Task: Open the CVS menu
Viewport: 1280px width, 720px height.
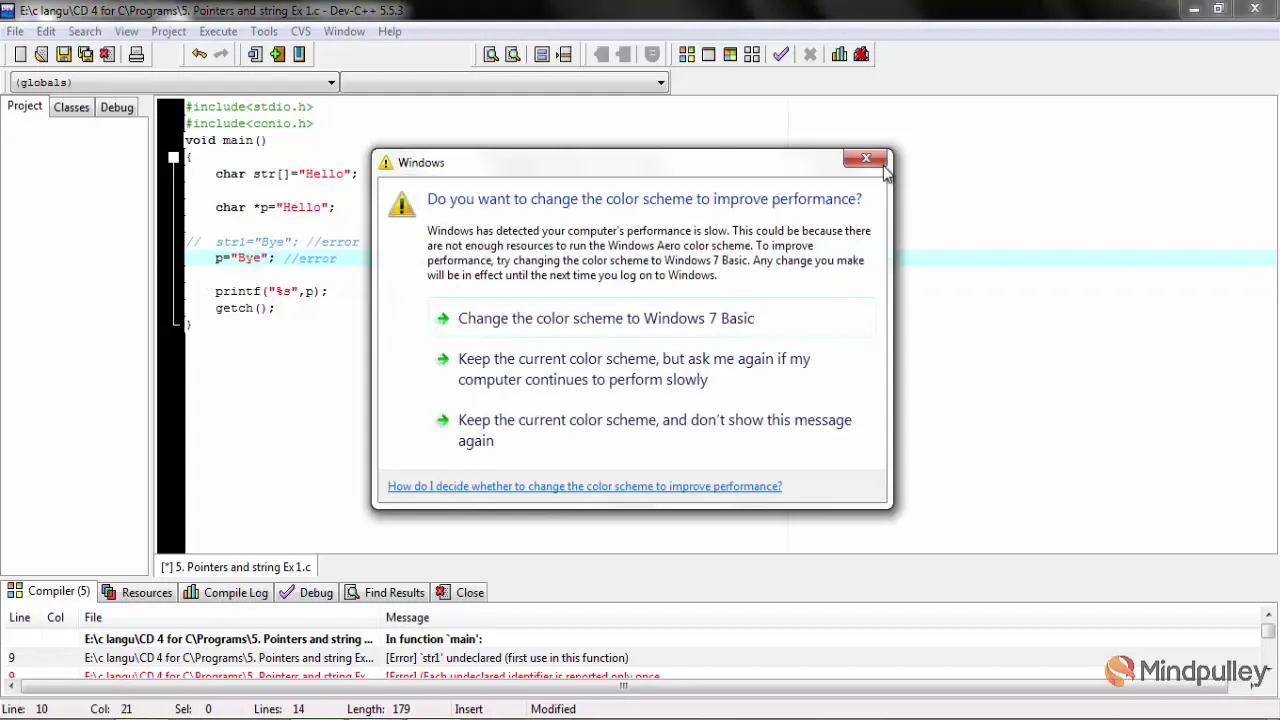Action: click(x=301, y=31)
